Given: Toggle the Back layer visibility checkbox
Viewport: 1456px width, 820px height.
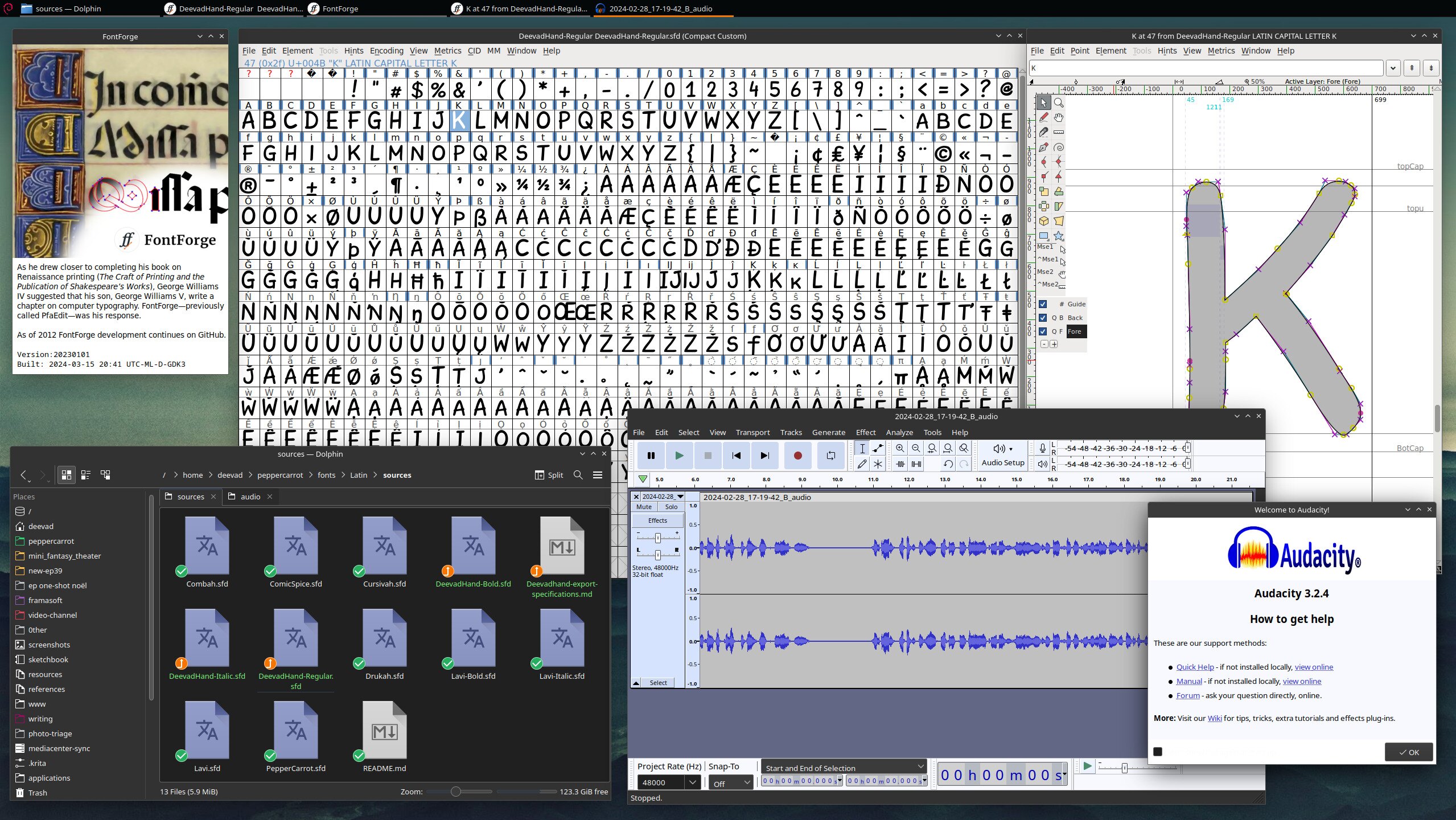Looking at the screenshot, I should point(1043,318).
